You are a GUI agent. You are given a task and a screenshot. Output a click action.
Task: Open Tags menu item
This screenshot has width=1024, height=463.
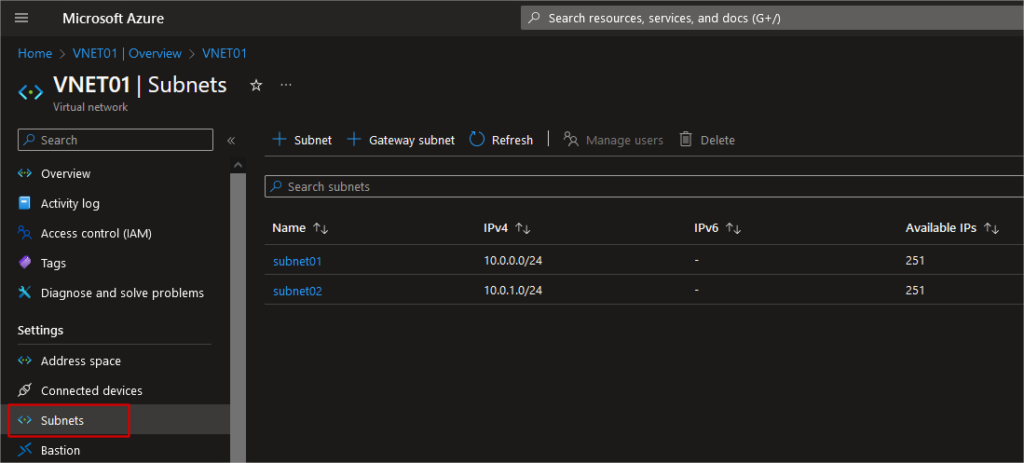(x=53, y=263)
